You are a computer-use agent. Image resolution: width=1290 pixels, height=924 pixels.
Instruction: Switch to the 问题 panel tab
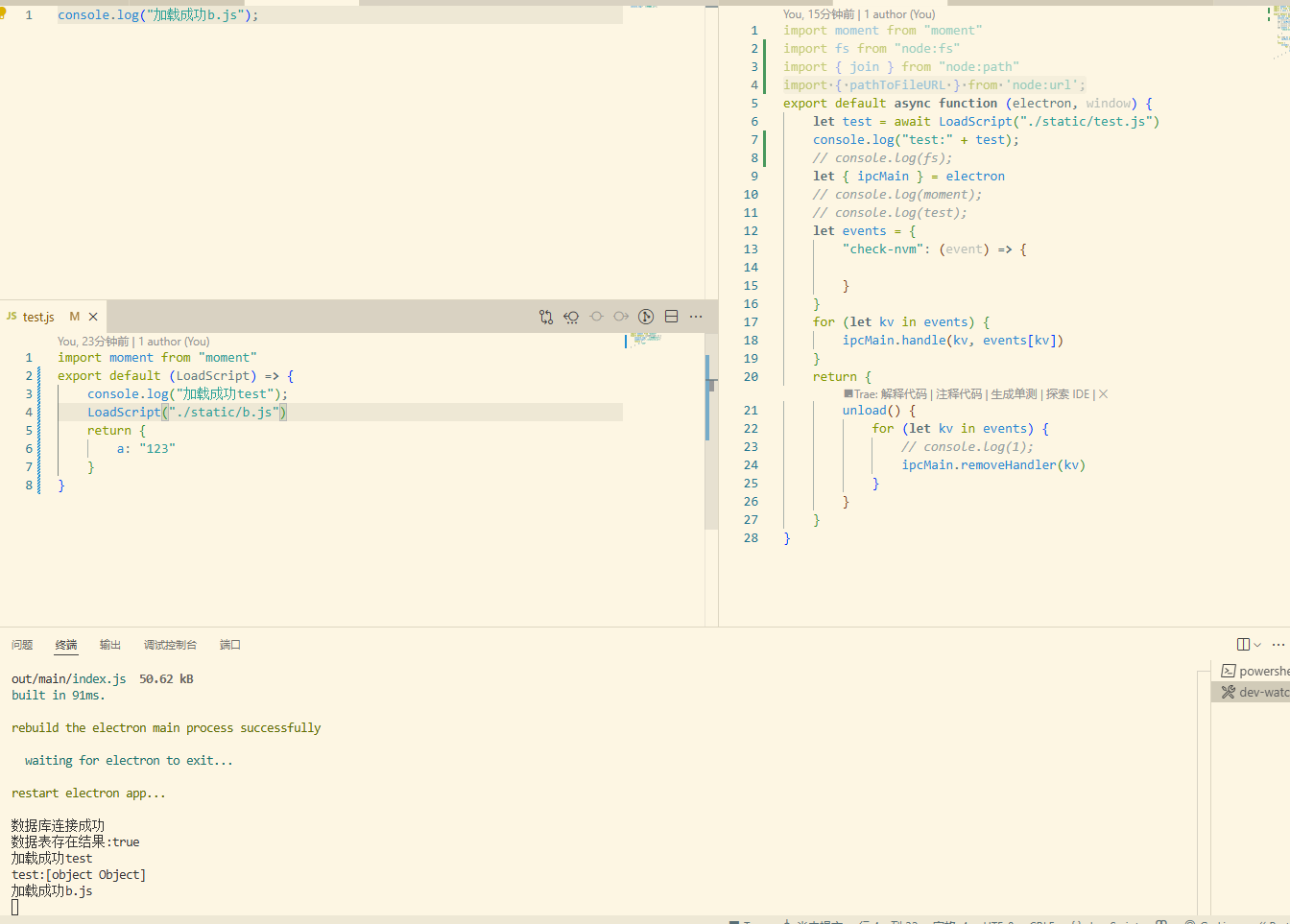(22, 645)
